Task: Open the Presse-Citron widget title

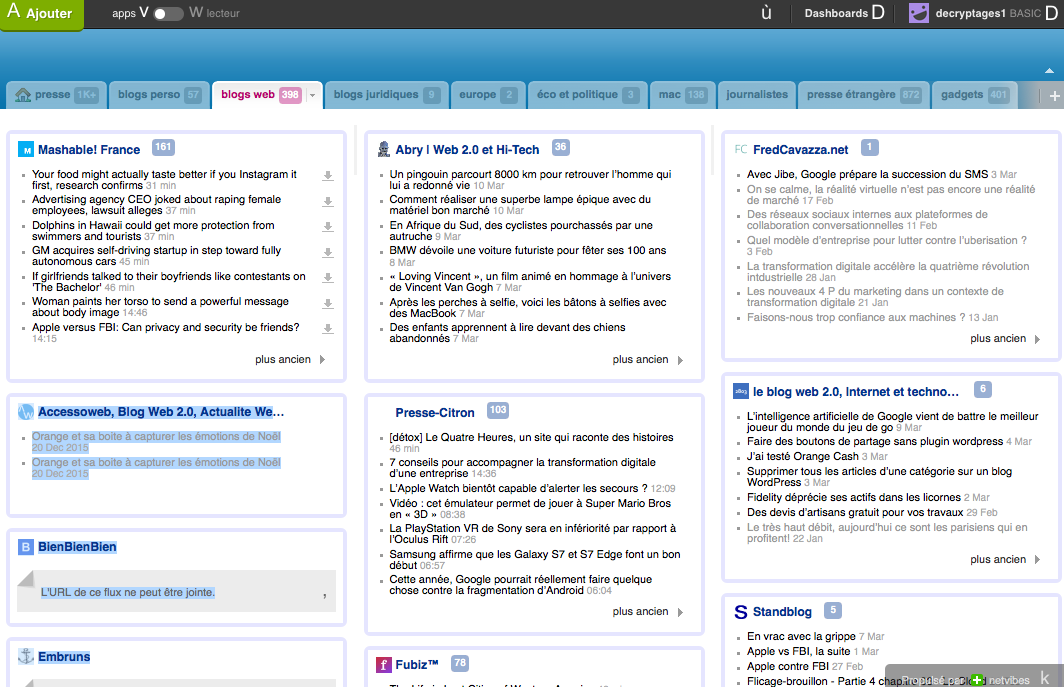Action: [x=435, y=413]
